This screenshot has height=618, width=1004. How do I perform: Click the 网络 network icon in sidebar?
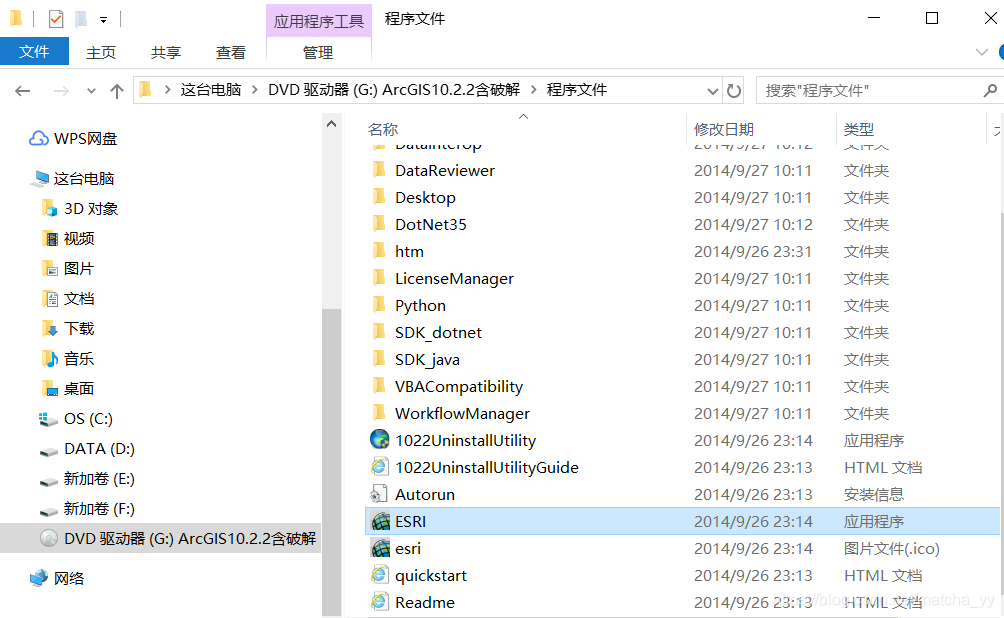pyautogui.click(x=38, y=578)
